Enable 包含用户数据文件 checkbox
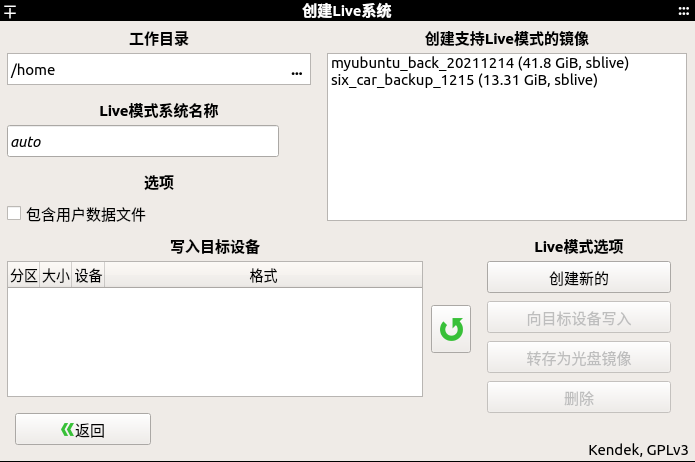 click(x=14, y=213)
